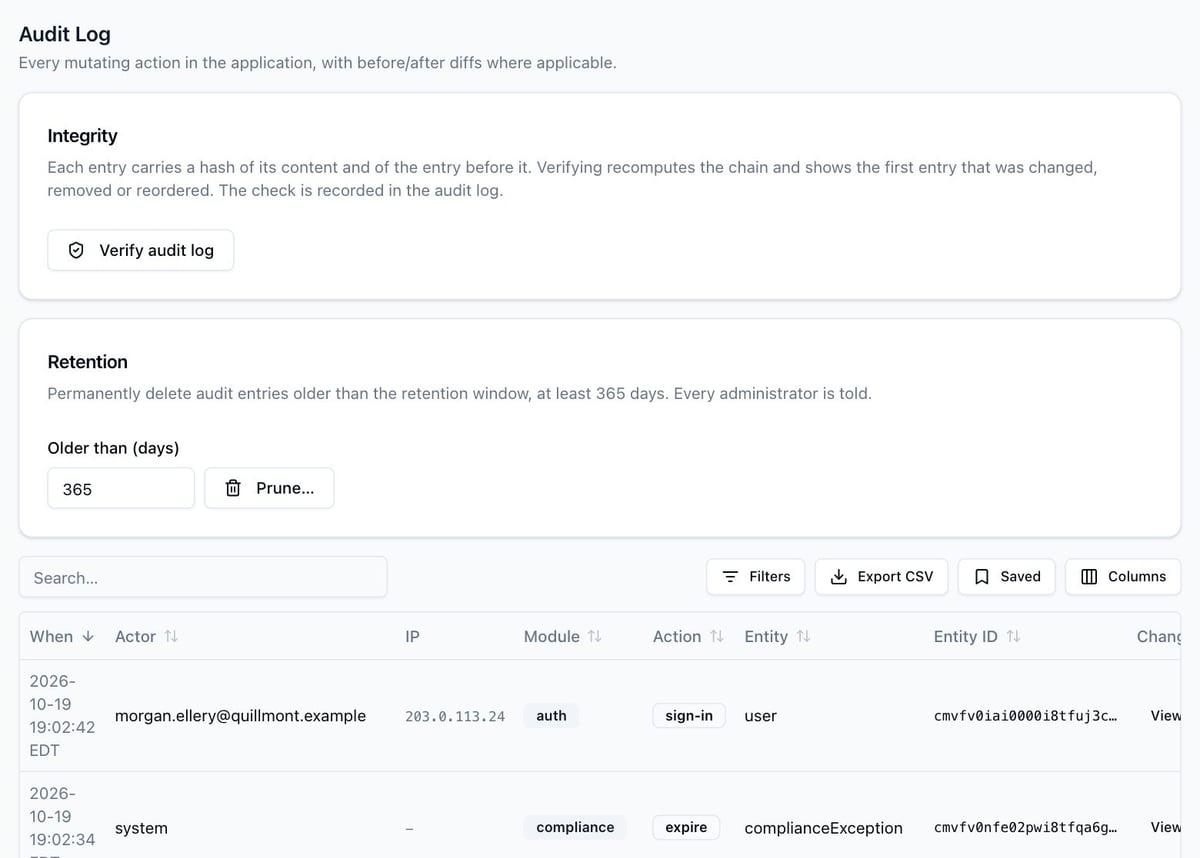This screenshot has height=858, width=1200.
Task: Click the Audit Log page title
Action: tap(65, 34)
